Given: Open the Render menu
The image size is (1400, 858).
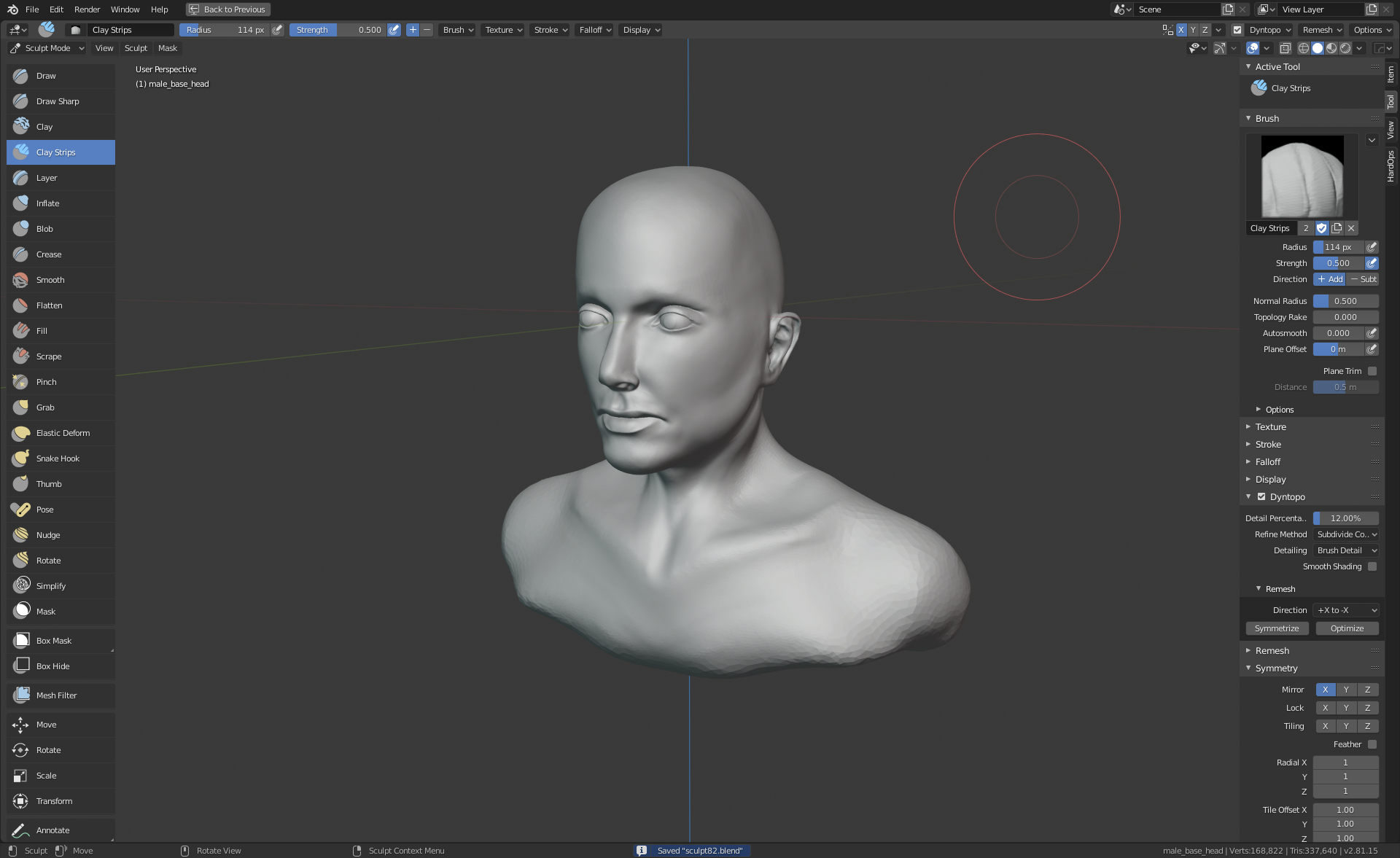Looking at the screenshot, I should tap(87, 9).
